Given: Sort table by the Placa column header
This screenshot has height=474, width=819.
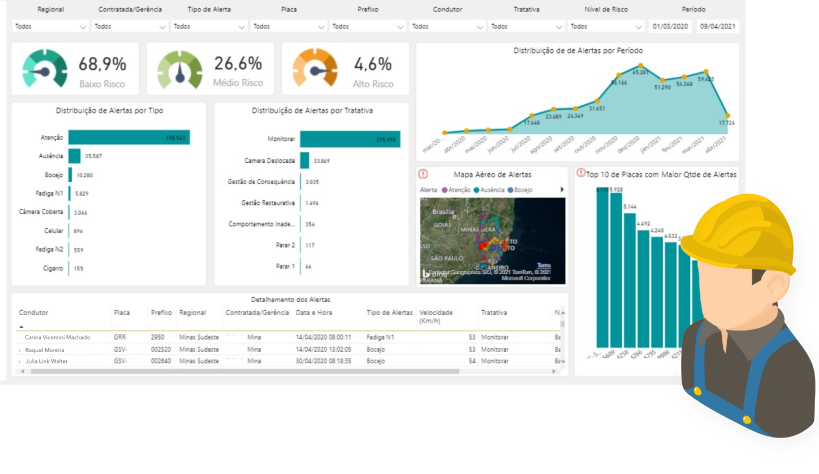Looking at the screenshot, I should [122, 312].
